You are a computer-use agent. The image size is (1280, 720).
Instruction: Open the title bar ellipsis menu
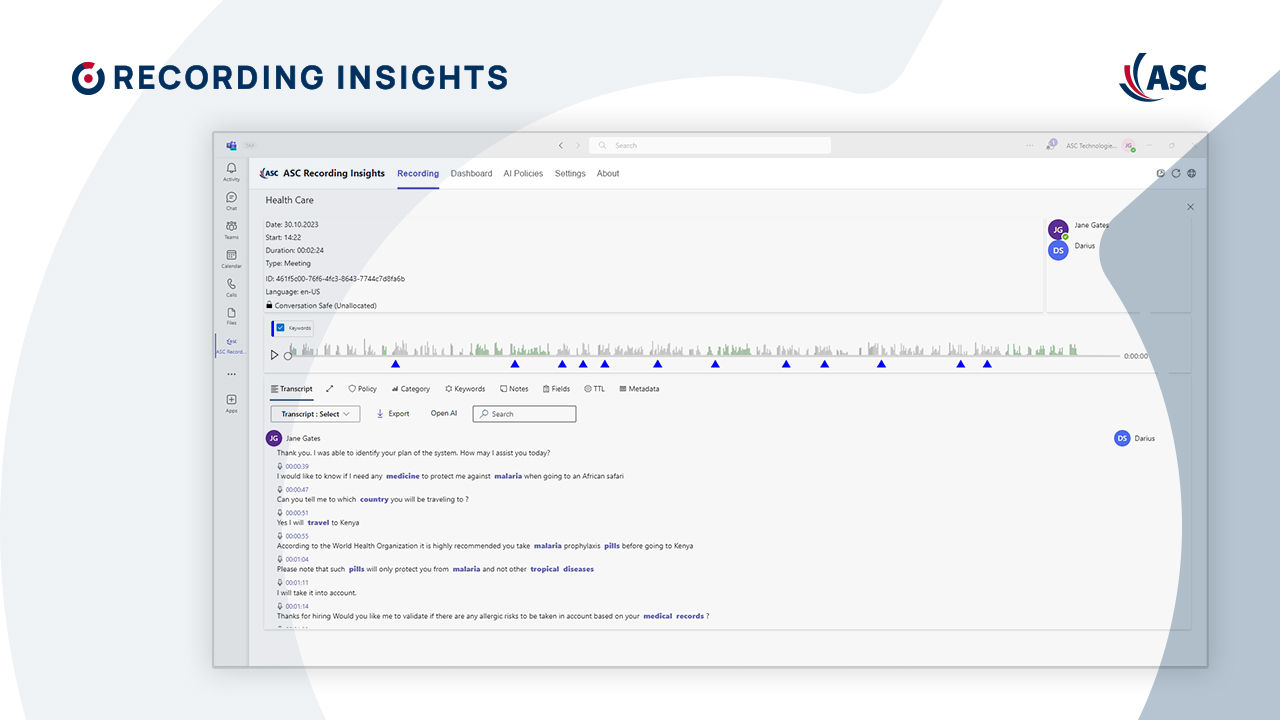[1030, 146]
